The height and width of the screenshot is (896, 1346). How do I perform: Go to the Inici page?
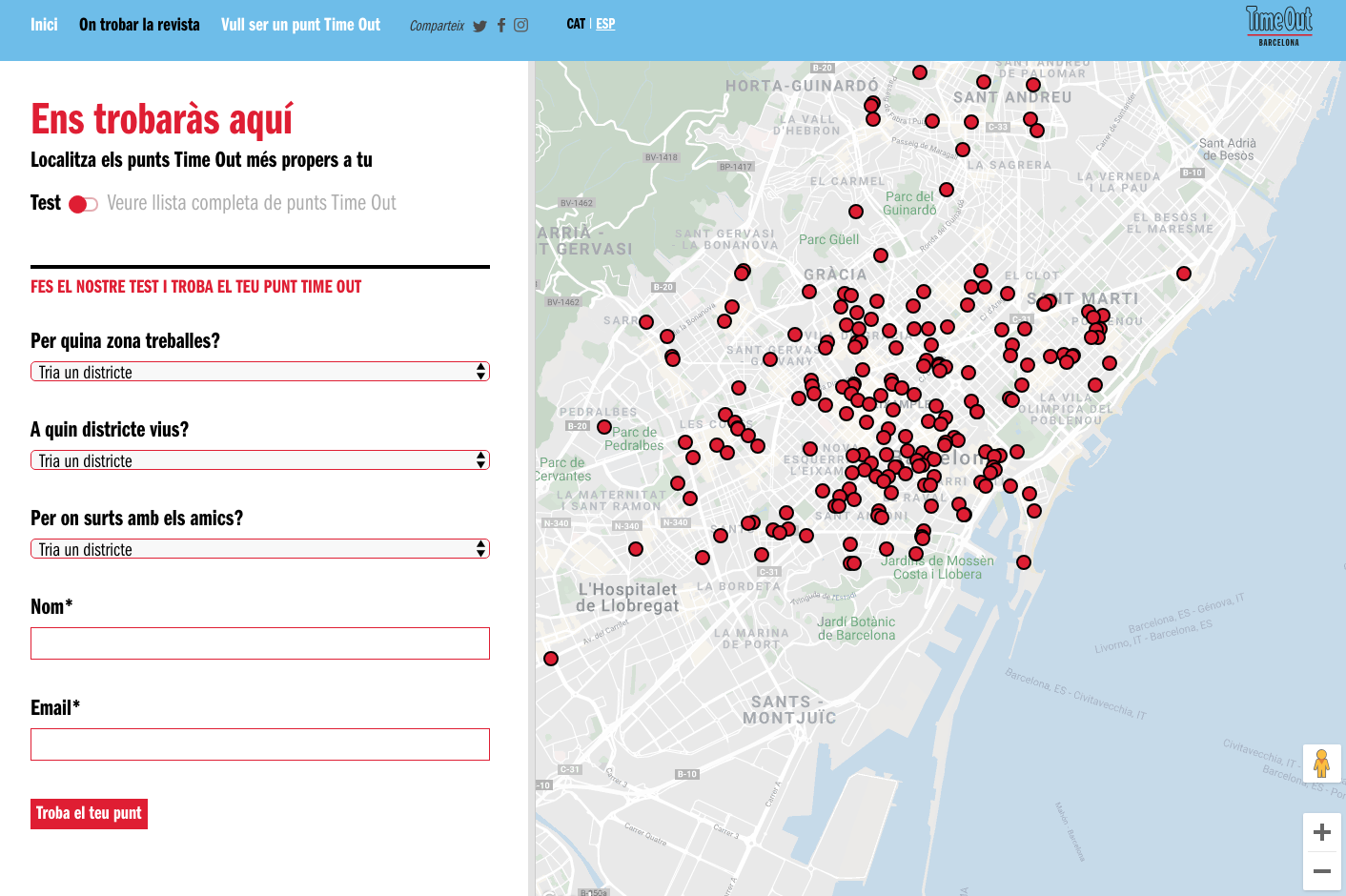click(x=44, y=25)
